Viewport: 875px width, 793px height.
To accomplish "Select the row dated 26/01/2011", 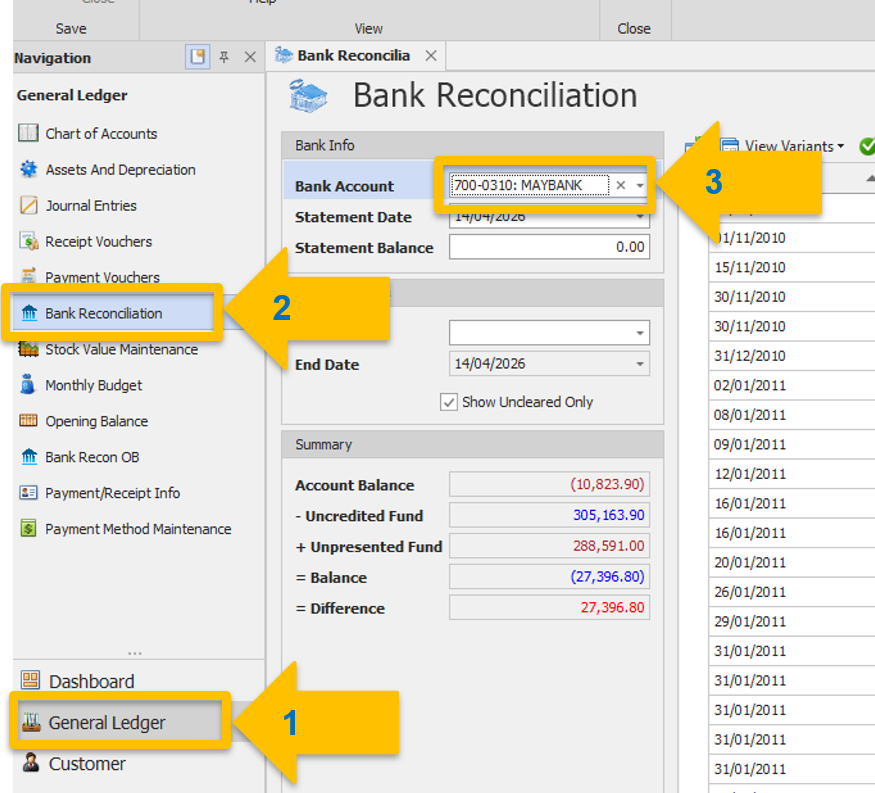I will pyautogui.click(x=791, y=592).
